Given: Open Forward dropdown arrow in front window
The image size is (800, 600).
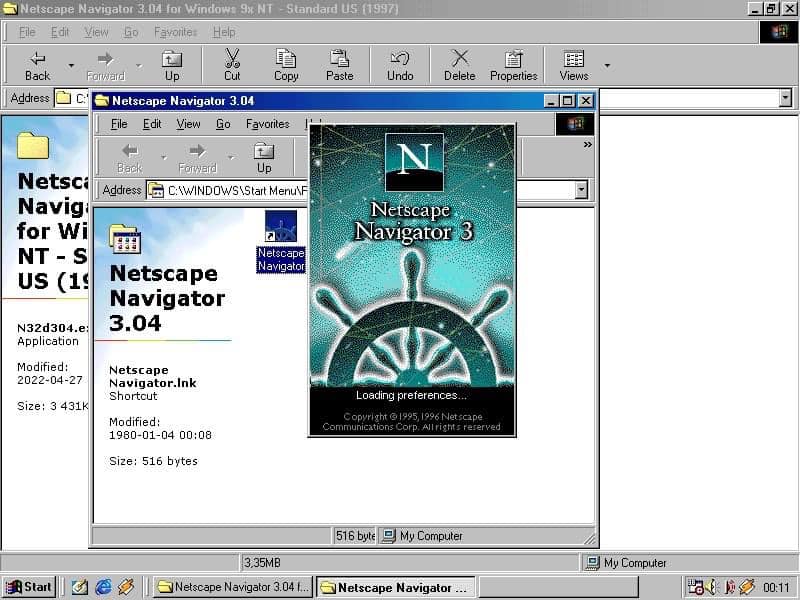Looking at the screenshot, I should pos(231,158).
